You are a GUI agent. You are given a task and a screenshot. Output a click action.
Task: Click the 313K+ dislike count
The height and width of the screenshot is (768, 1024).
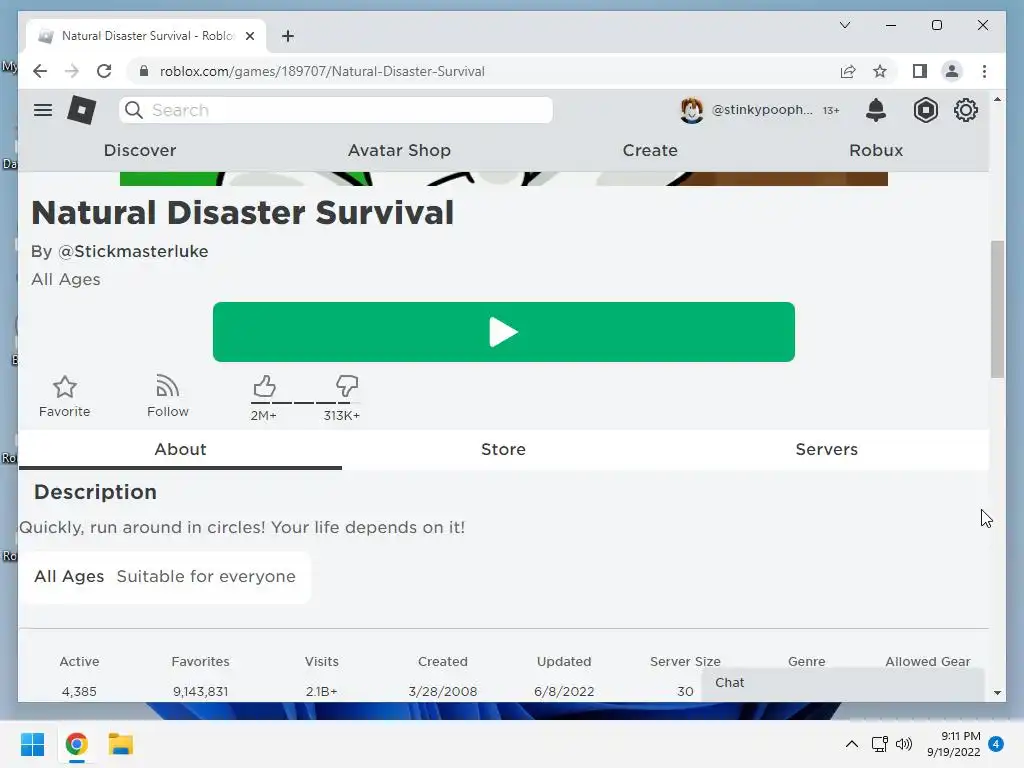(342, 415)
